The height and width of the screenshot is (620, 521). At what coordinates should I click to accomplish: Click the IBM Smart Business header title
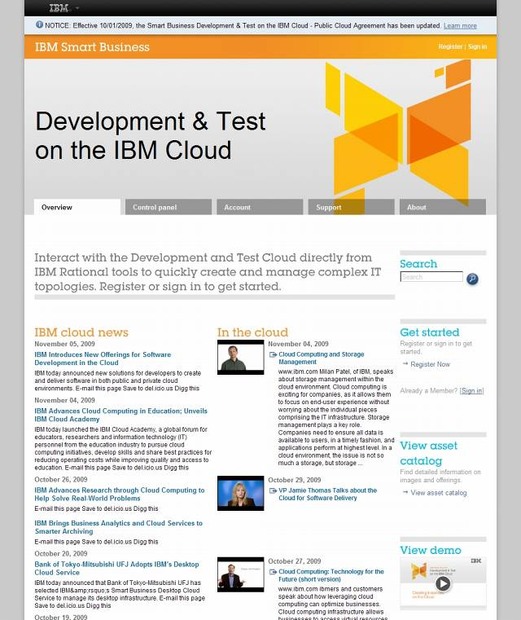[92, 47]
